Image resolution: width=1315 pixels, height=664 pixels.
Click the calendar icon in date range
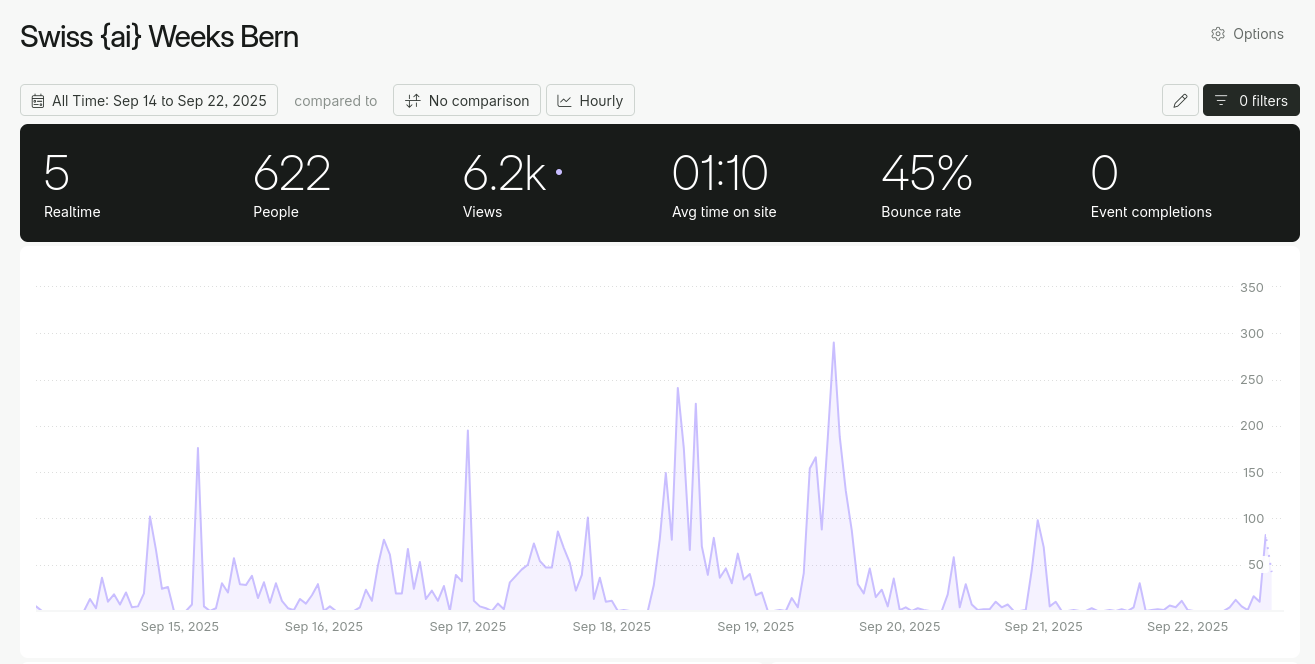[x=38, y=101]
